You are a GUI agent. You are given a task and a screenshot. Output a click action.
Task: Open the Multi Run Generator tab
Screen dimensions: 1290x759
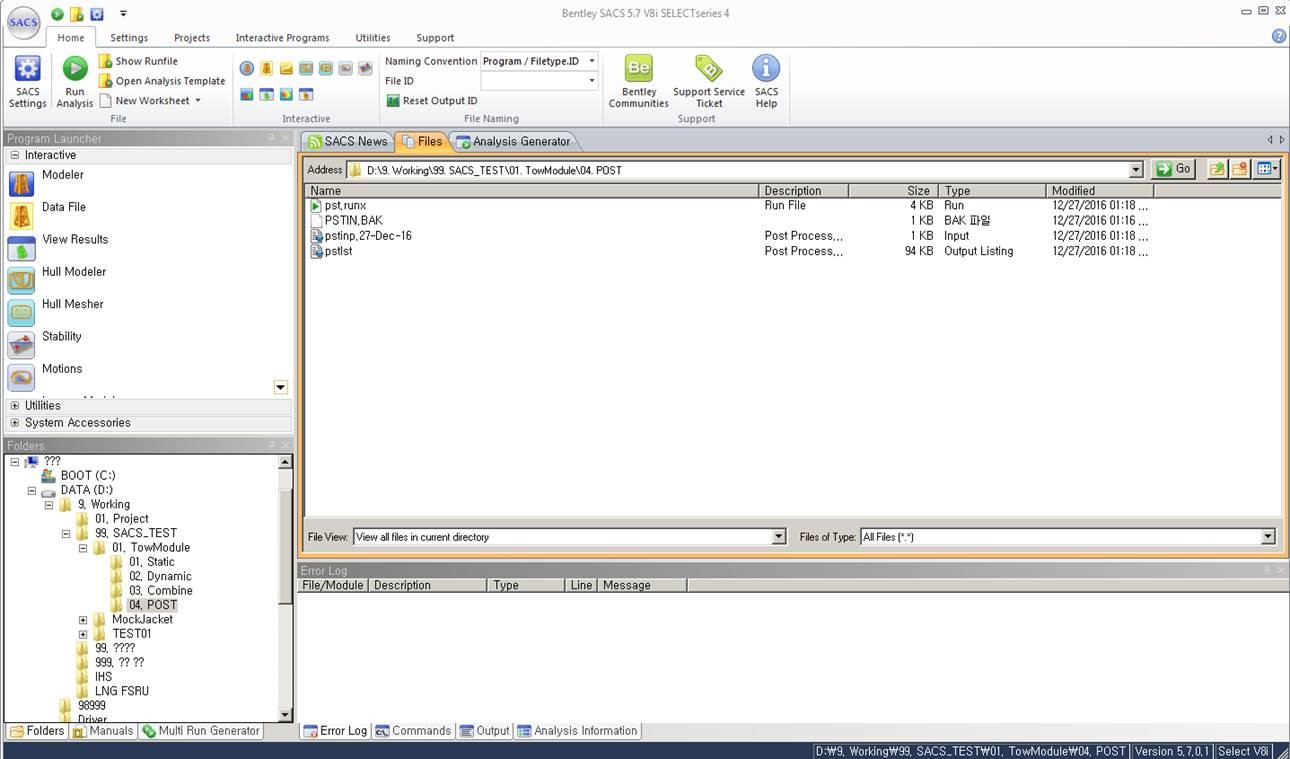coord(201,731)
